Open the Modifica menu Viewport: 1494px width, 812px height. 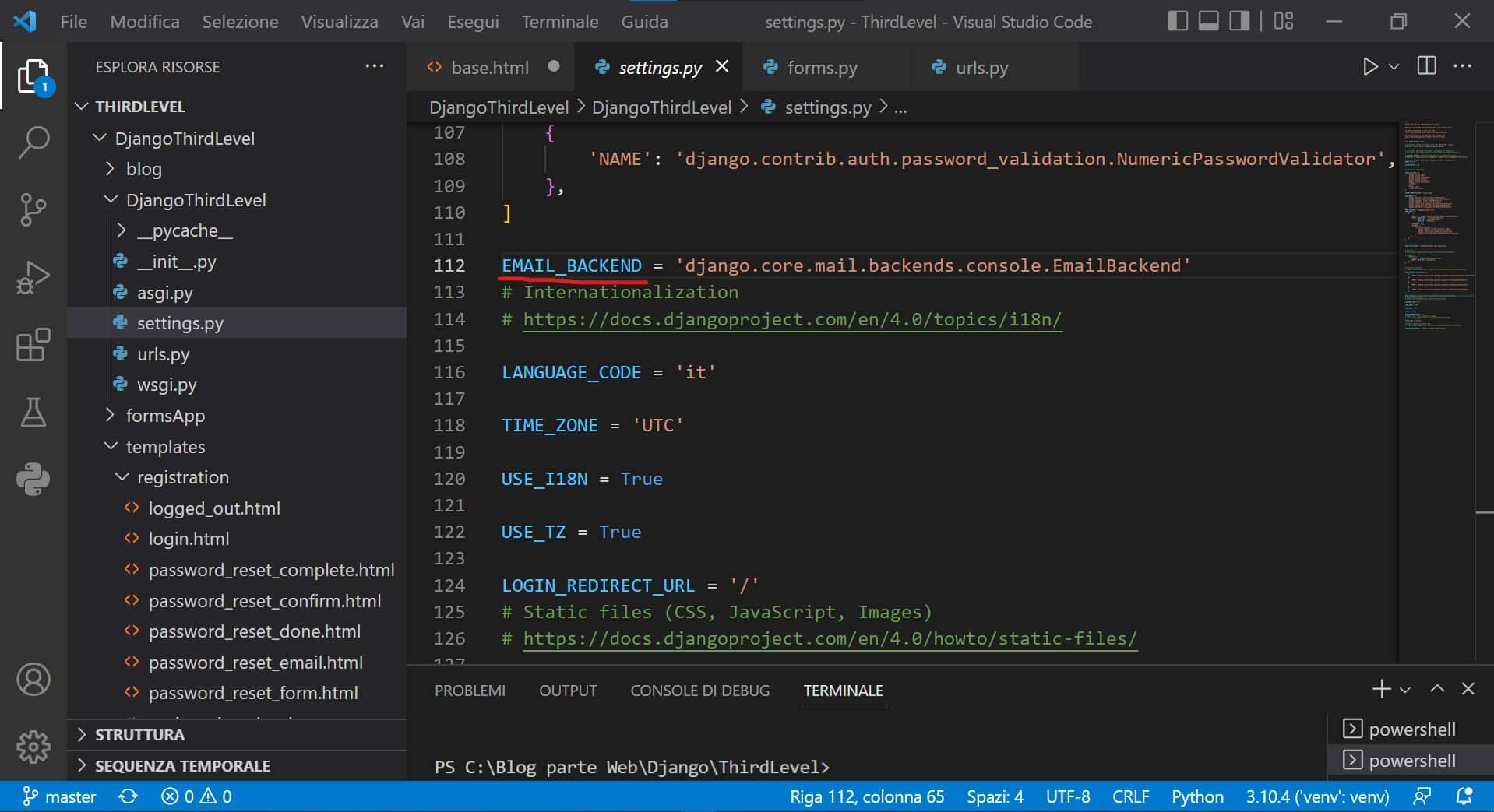(x=145, y=22)
